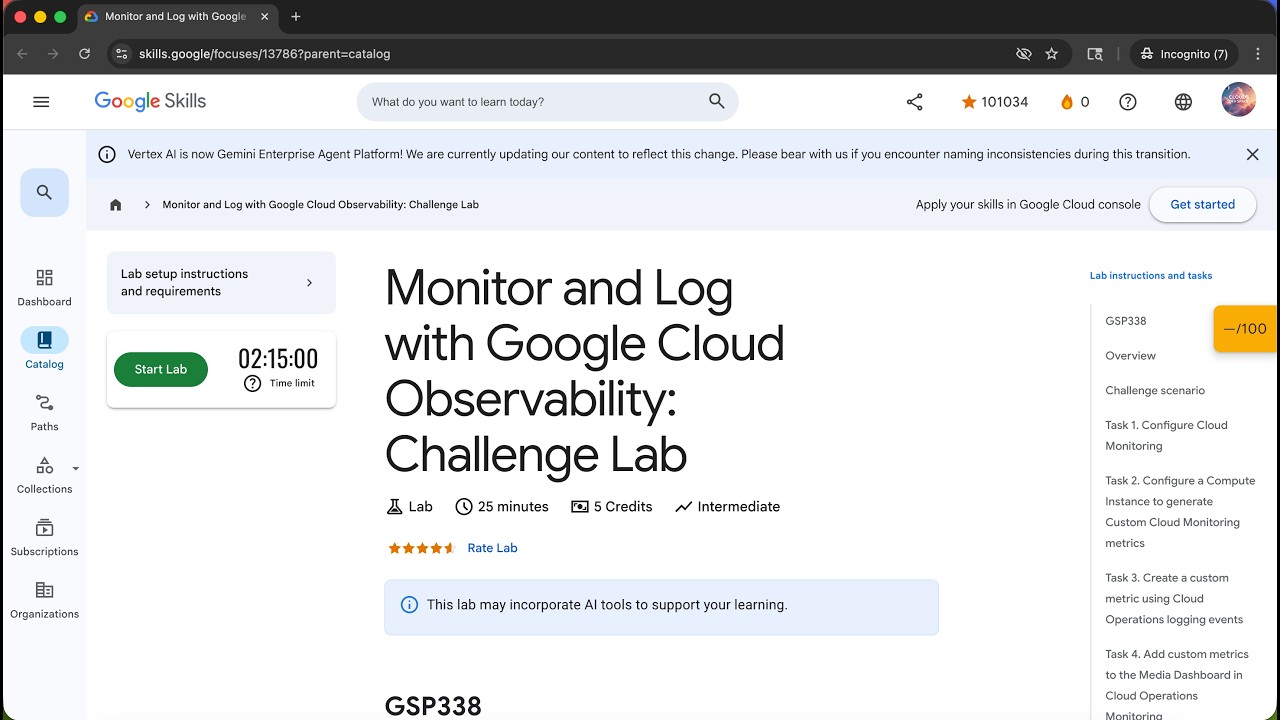Expand the Collections dropdown arrow

[75, 468]
